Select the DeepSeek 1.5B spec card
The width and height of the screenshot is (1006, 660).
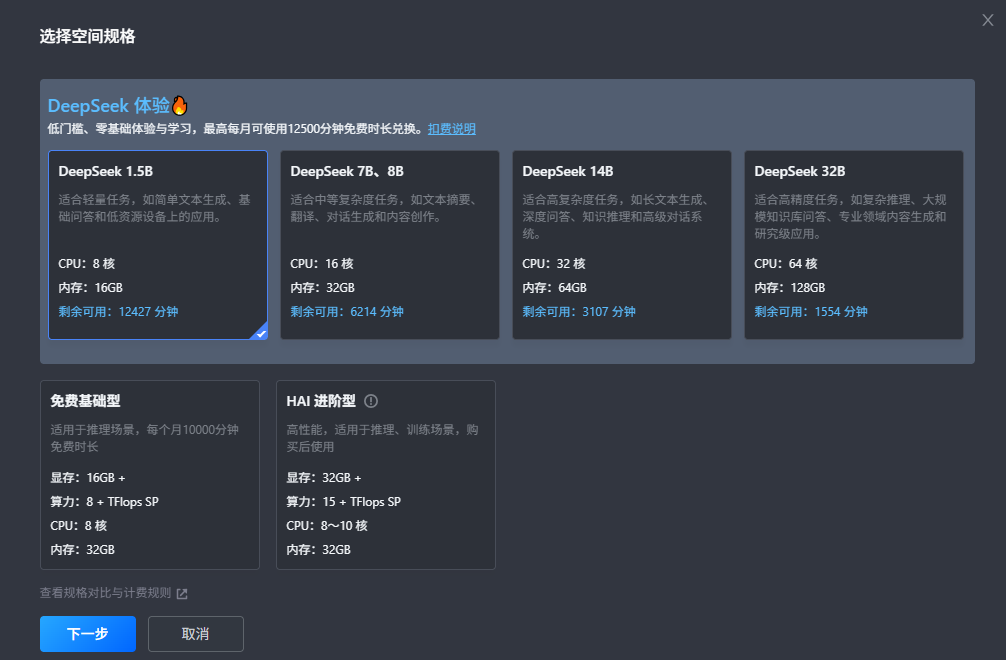pos(158,244)
